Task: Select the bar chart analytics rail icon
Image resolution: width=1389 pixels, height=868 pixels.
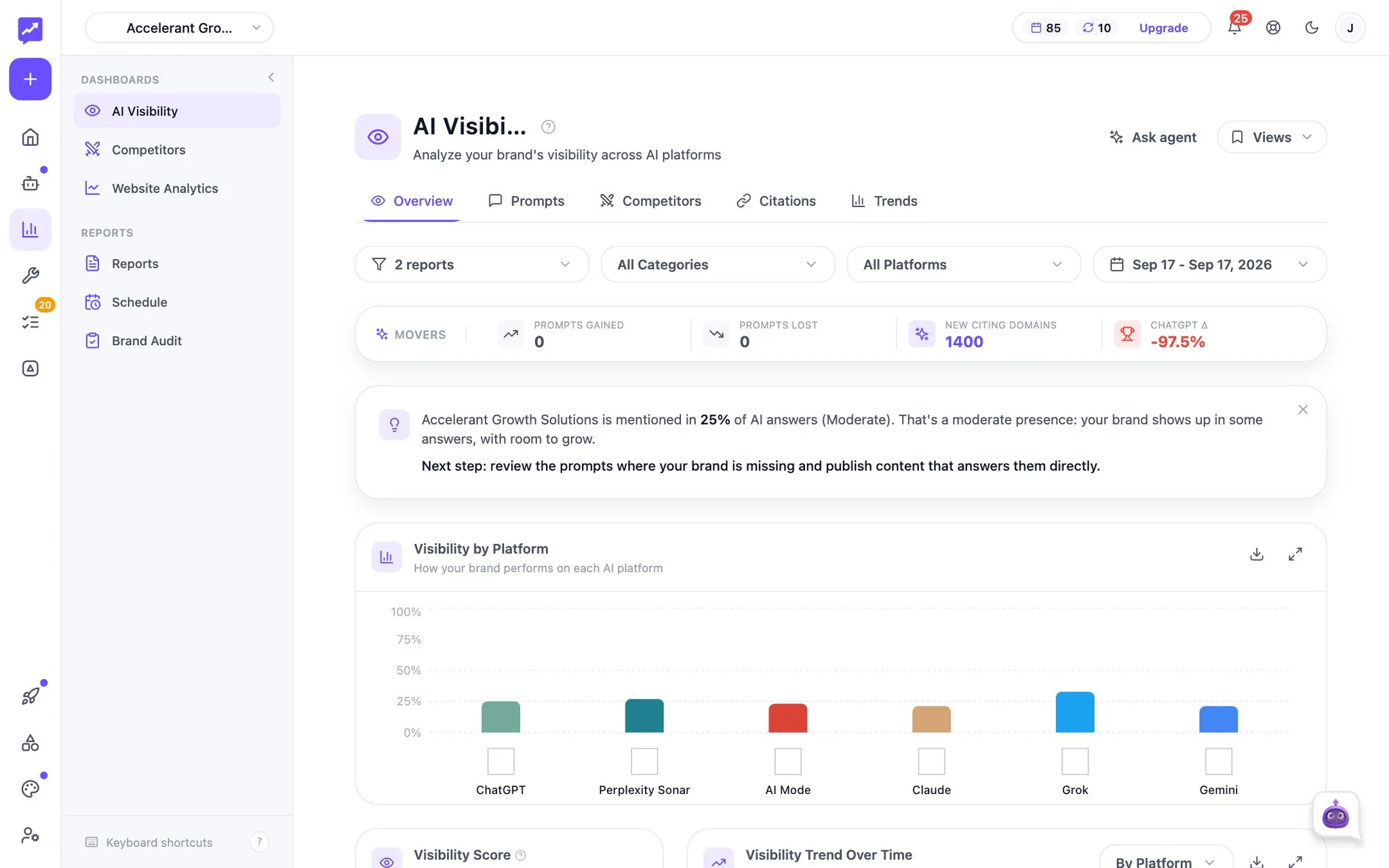Action: pyautogui.click(x=30, y=229)
